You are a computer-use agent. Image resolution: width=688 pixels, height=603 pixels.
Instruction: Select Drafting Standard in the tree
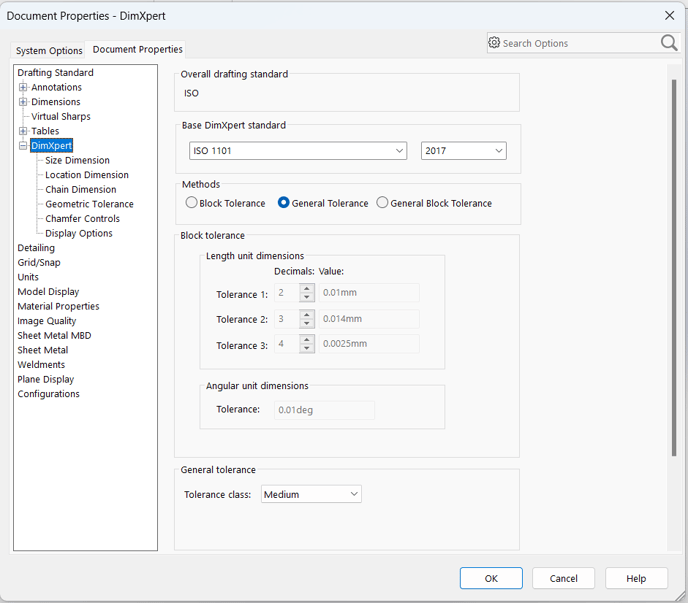tap(55, 72)
